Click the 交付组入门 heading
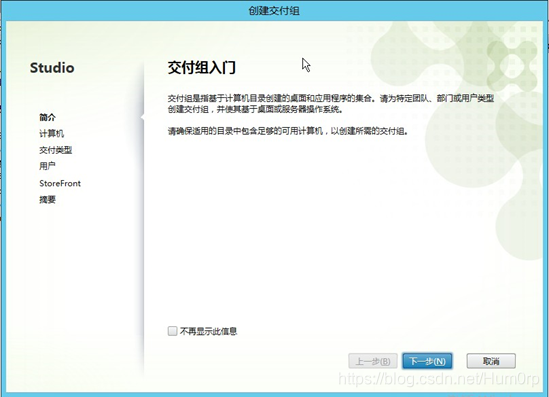Viewport: 549px width, 397px height. click(x=202, y=67)
